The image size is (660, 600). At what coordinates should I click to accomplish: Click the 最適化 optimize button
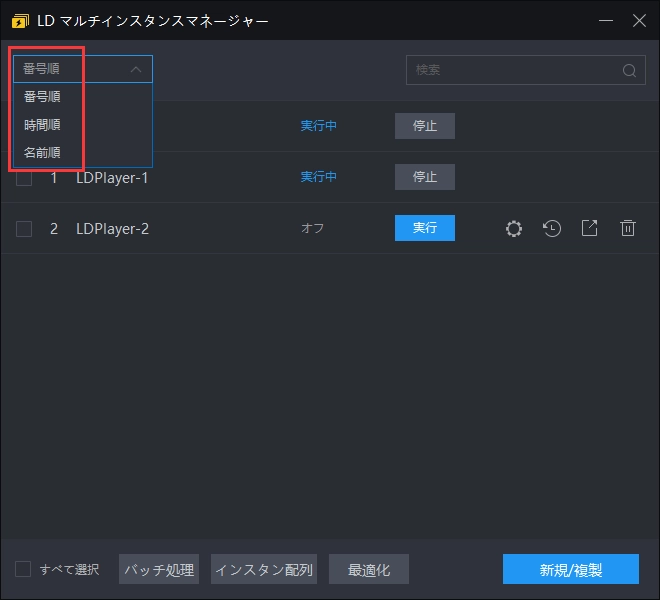(x=369, y=569)
